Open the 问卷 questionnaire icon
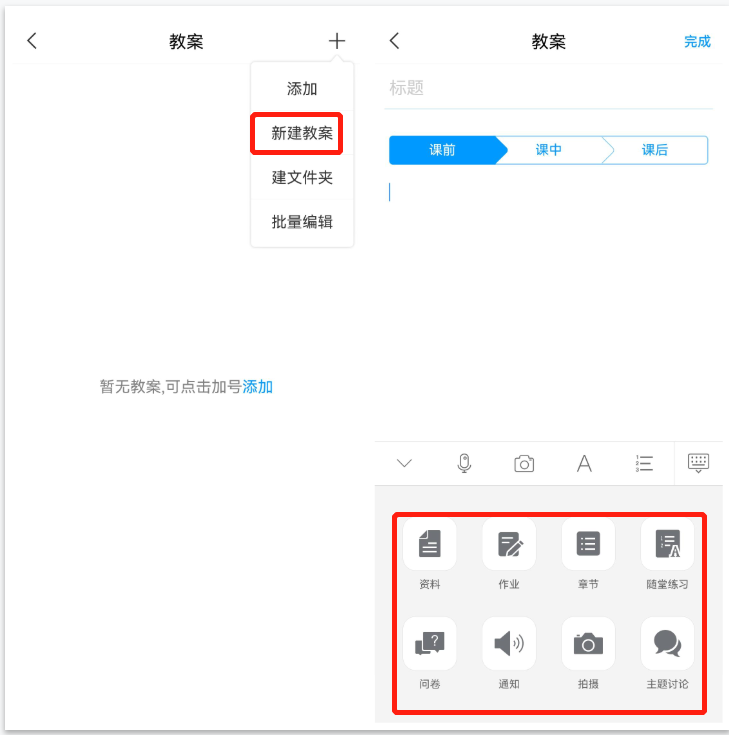 point(429,643)
